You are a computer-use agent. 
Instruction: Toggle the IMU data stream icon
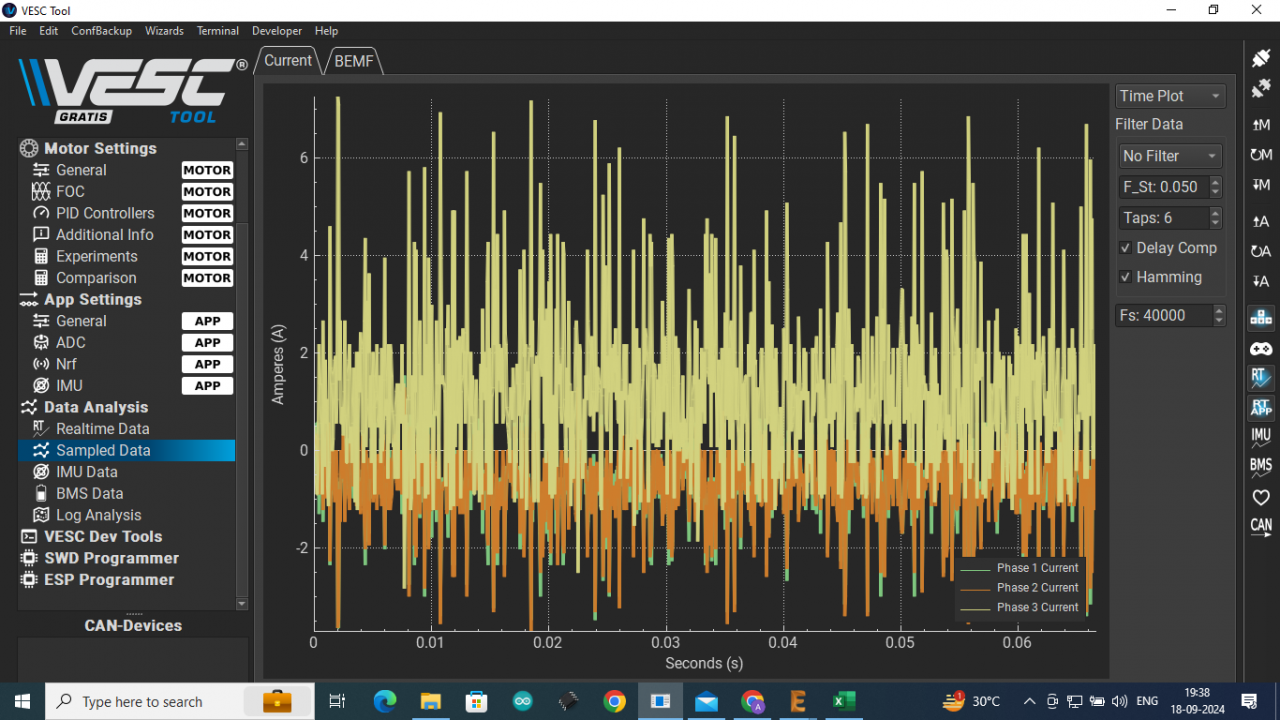(1261, 436)
